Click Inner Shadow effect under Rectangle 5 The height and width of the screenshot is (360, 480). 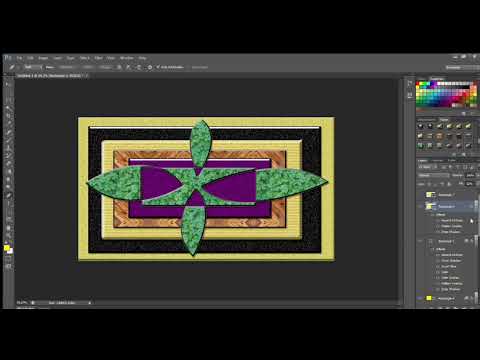pyautogui.click(x=451, y=261)
